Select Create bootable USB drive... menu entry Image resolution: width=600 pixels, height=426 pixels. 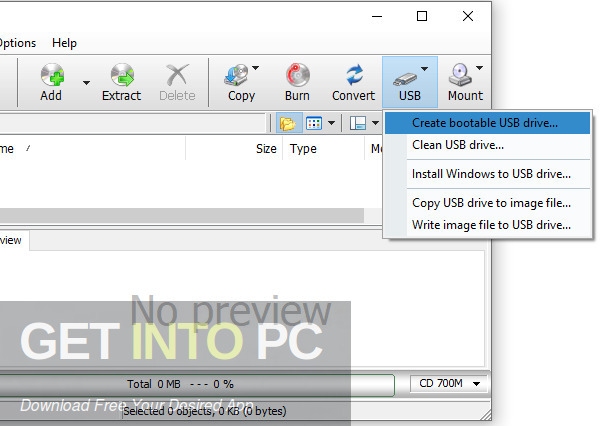coord(487,123)
